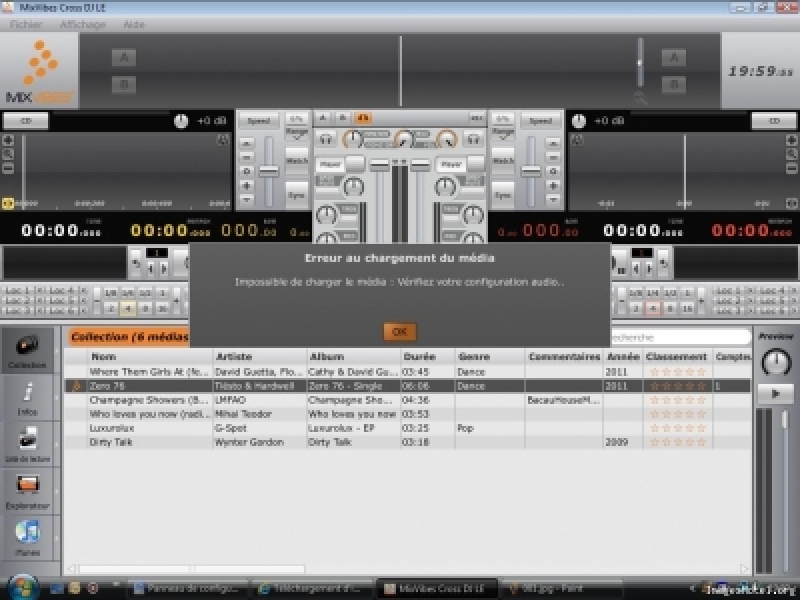
Task: Open the Explorateur file browser icon
Action: [27, 491]
